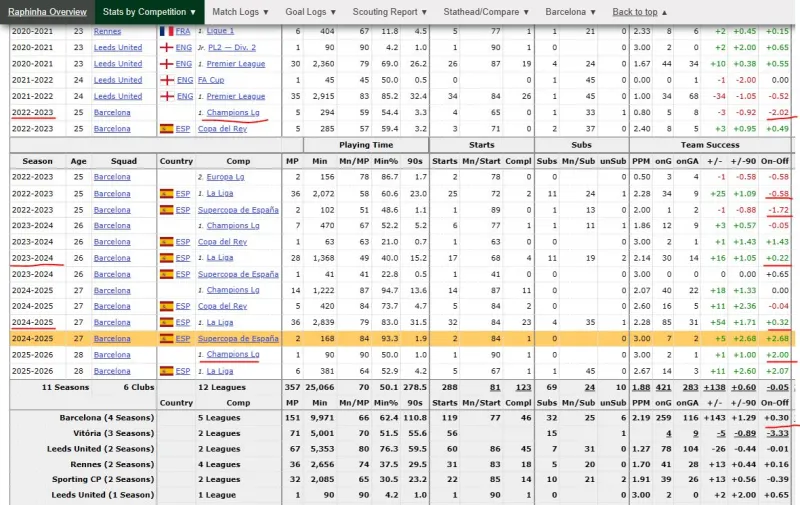The image size is (800, 505).
Task: Click Spain flag in 2023-2024 La Liga row
Action: (166, 258)
